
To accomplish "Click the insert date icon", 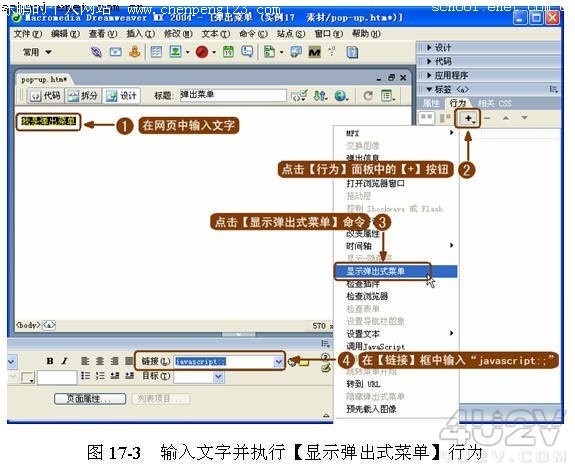I will [x=228, y=52].
